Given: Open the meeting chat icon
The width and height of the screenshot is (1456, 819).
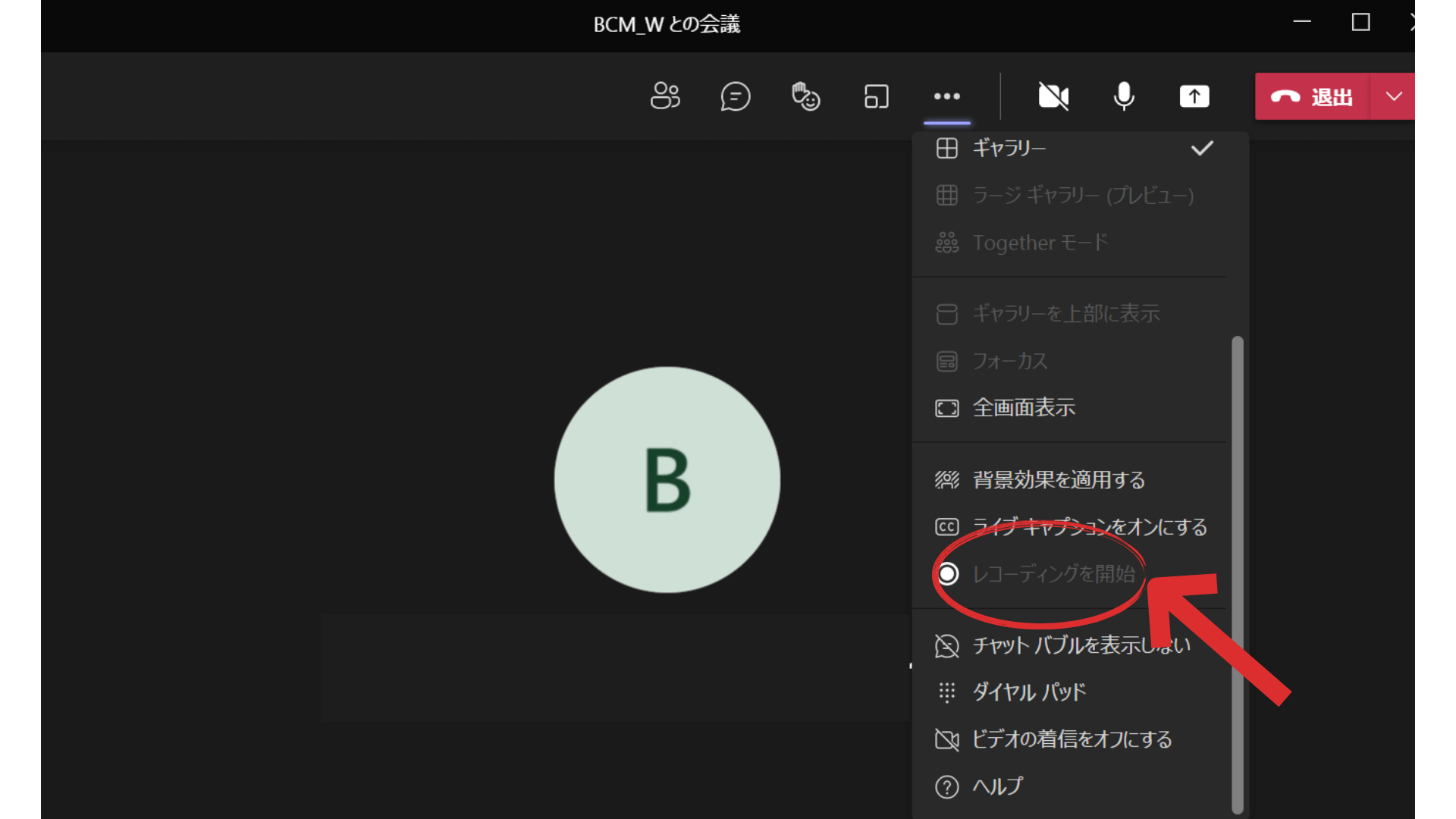Looking at the screenshot, I should click(734, 96).
